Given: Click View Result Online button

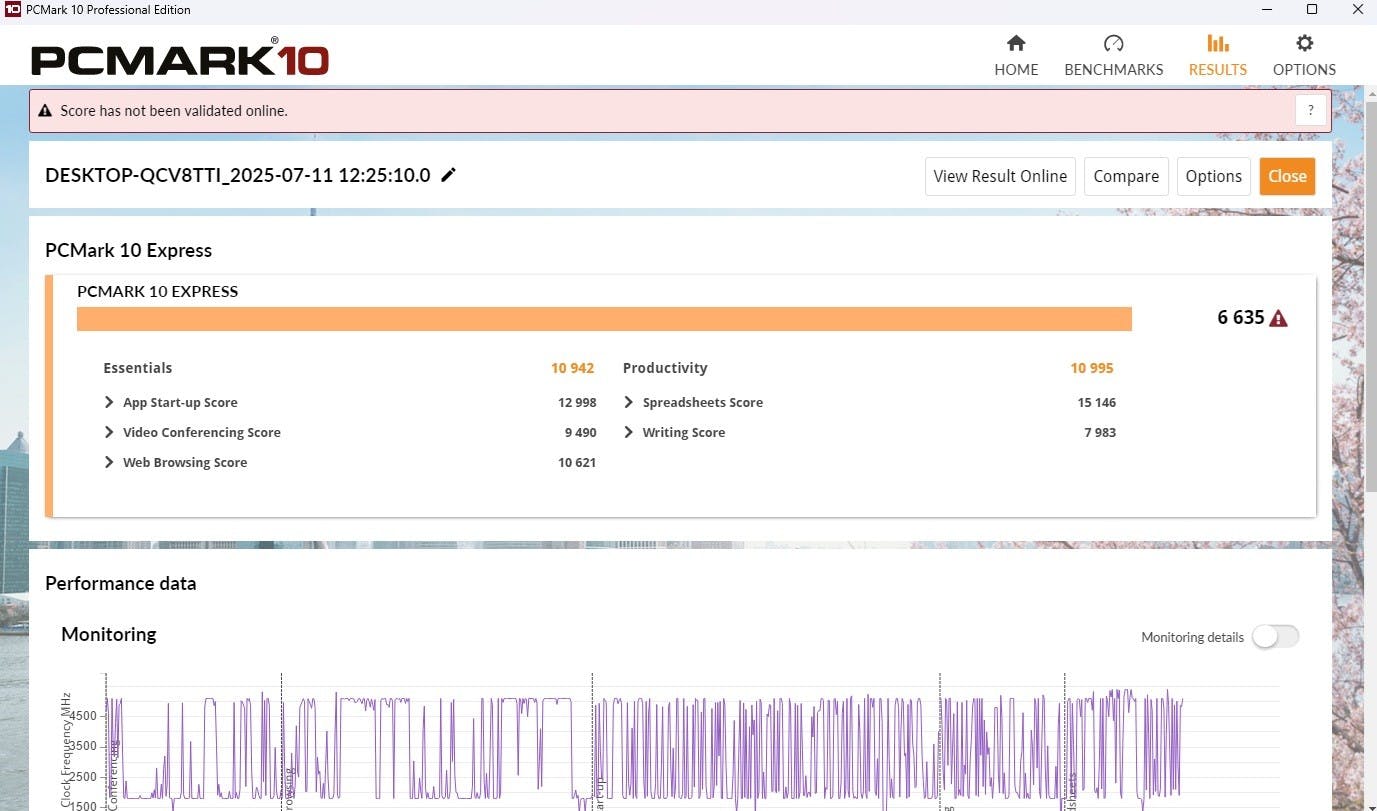Looking at the screenshot, I should click(x=1000, y=176).
